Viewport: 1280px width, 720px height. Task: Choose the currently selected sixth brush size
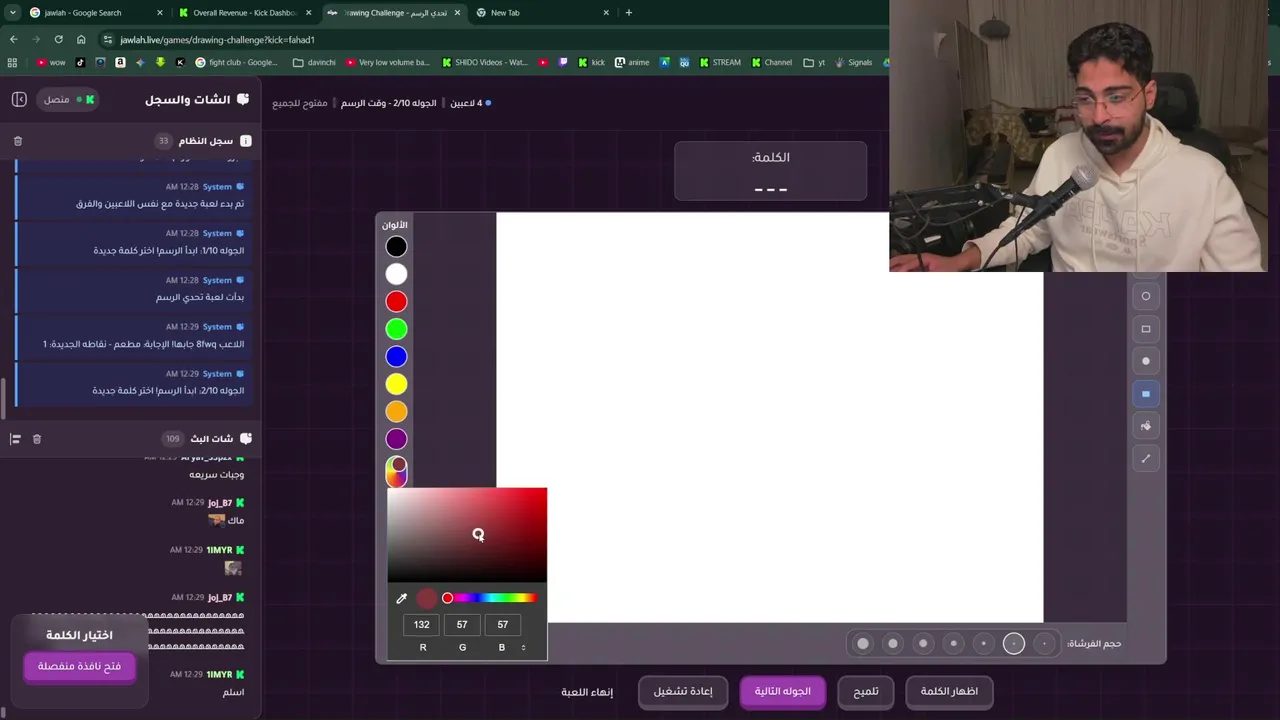[1014, 644]
